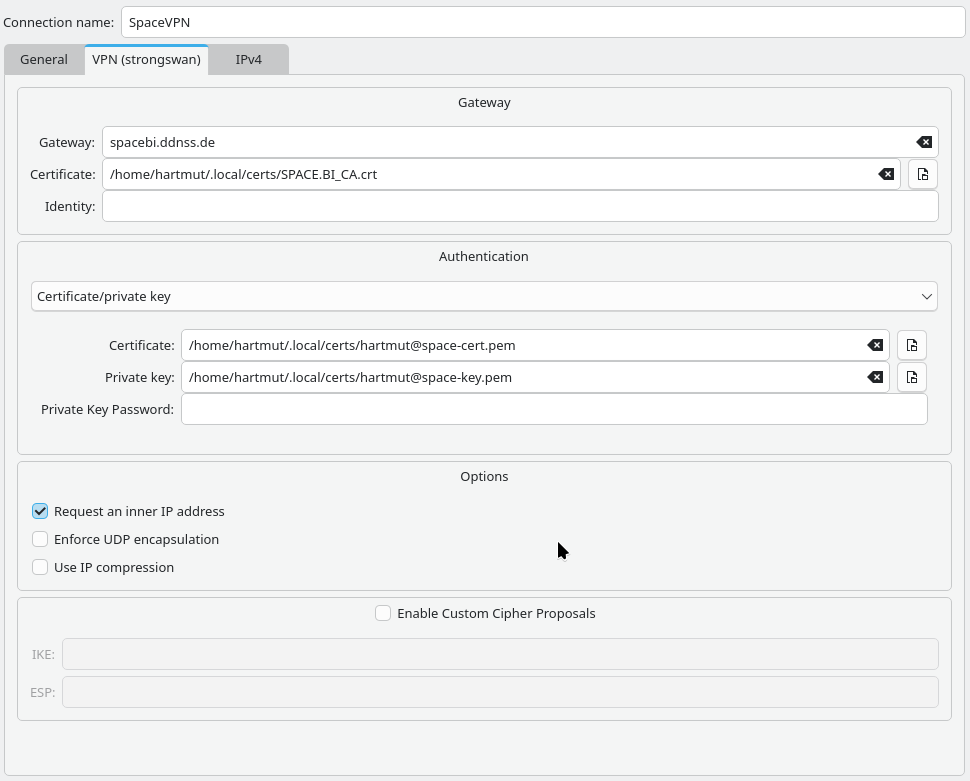Clear the Private key path
Viewport: 970px width, 781px height.
pos(875,377)
